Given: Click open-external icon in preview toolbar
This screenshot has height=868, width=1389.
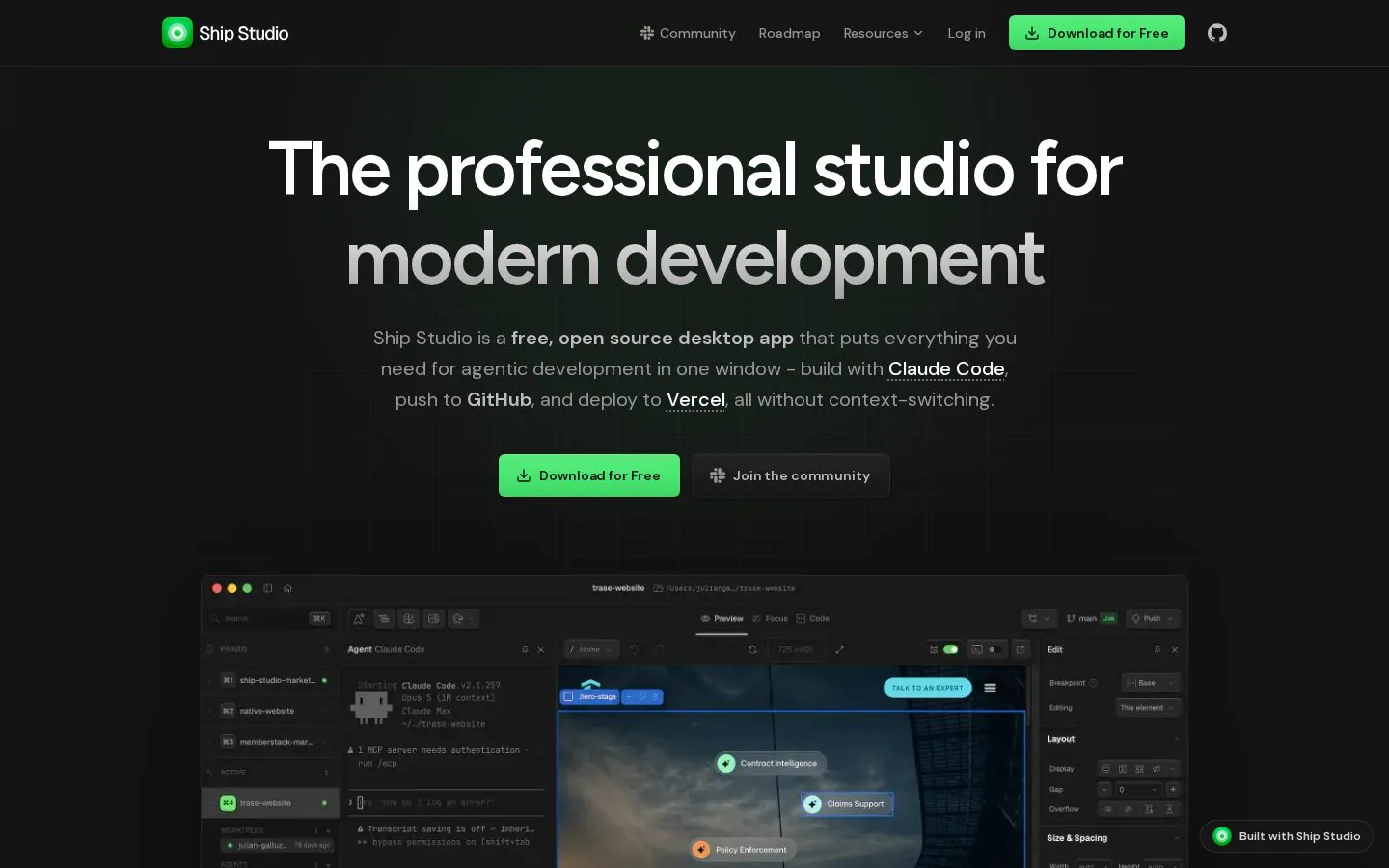Looking at the screenshot, I should coord(1021,650).
